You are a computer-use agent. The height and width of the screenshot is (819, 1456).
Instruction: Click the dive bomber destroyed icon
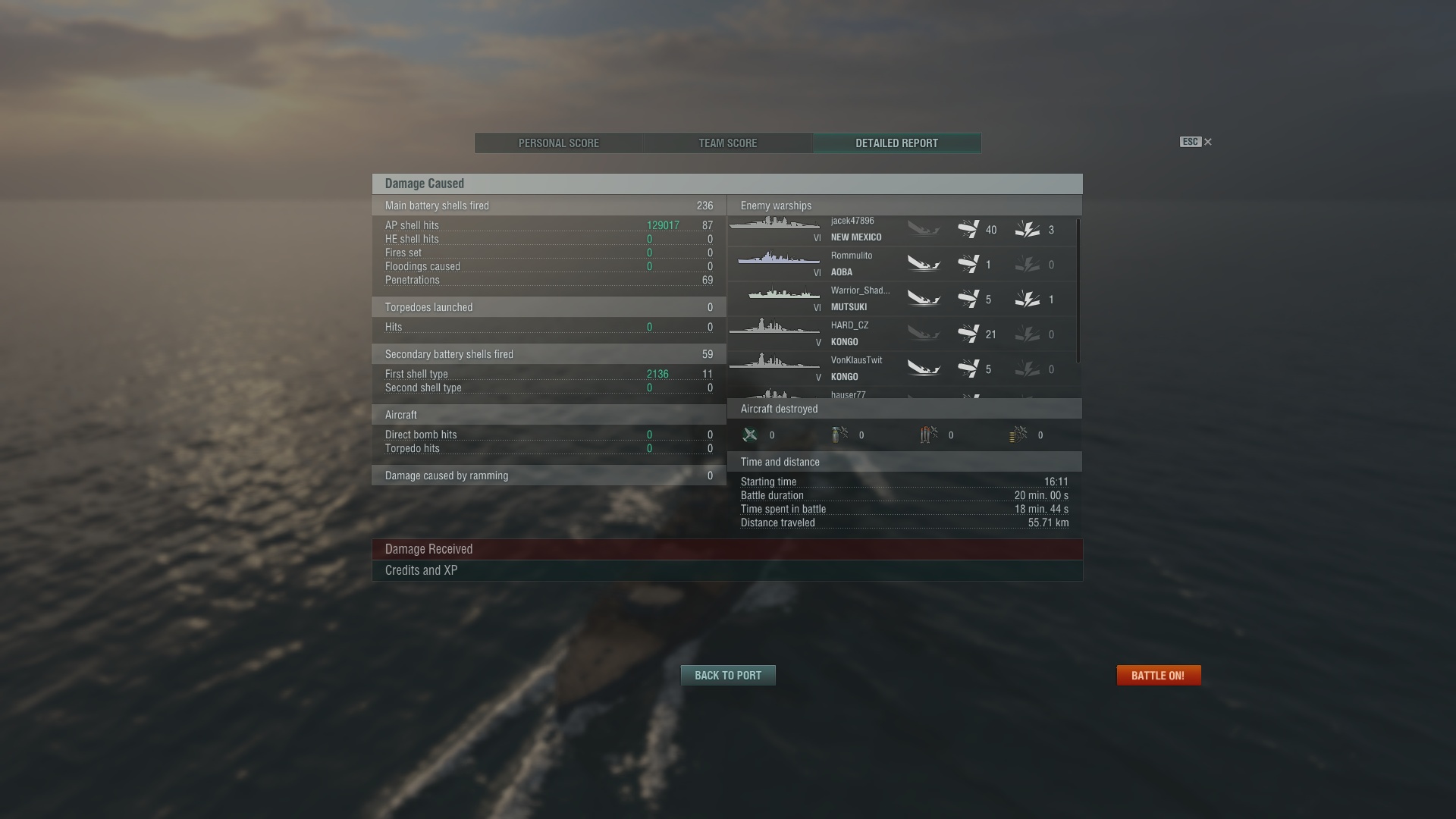[x=839, y=435]
